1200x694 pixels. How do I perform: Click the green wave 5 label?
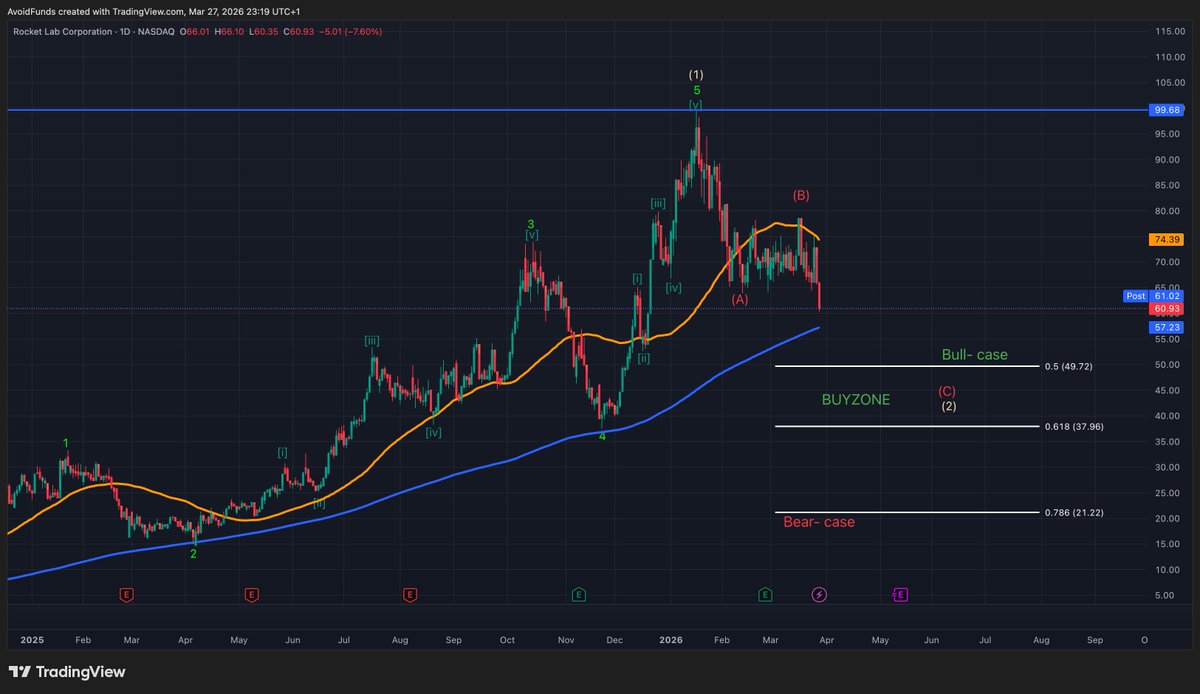[x=696, y=90]
